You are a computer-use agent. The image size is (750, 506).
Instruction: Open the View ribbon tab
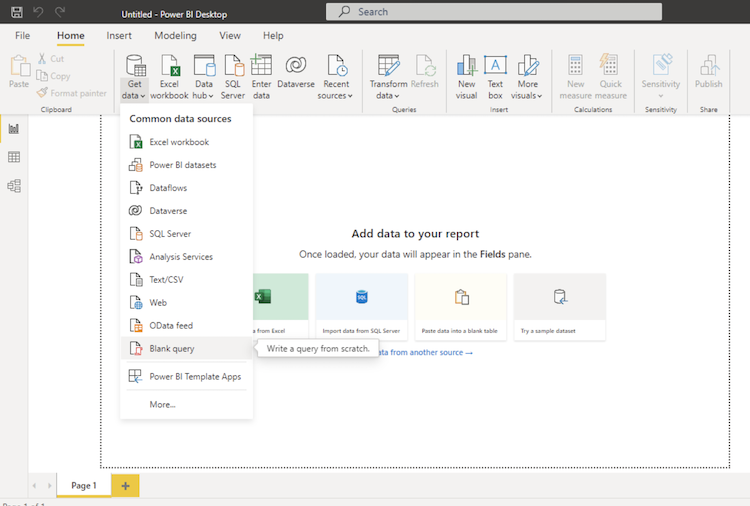[230, 35]
